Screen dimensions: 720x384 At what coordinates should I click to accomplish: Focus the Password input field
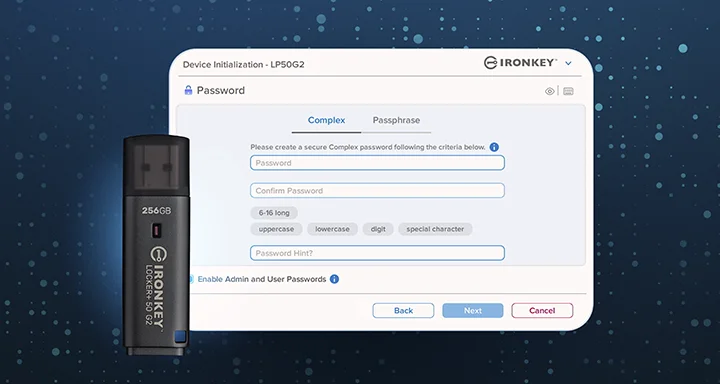pos(377,163)
